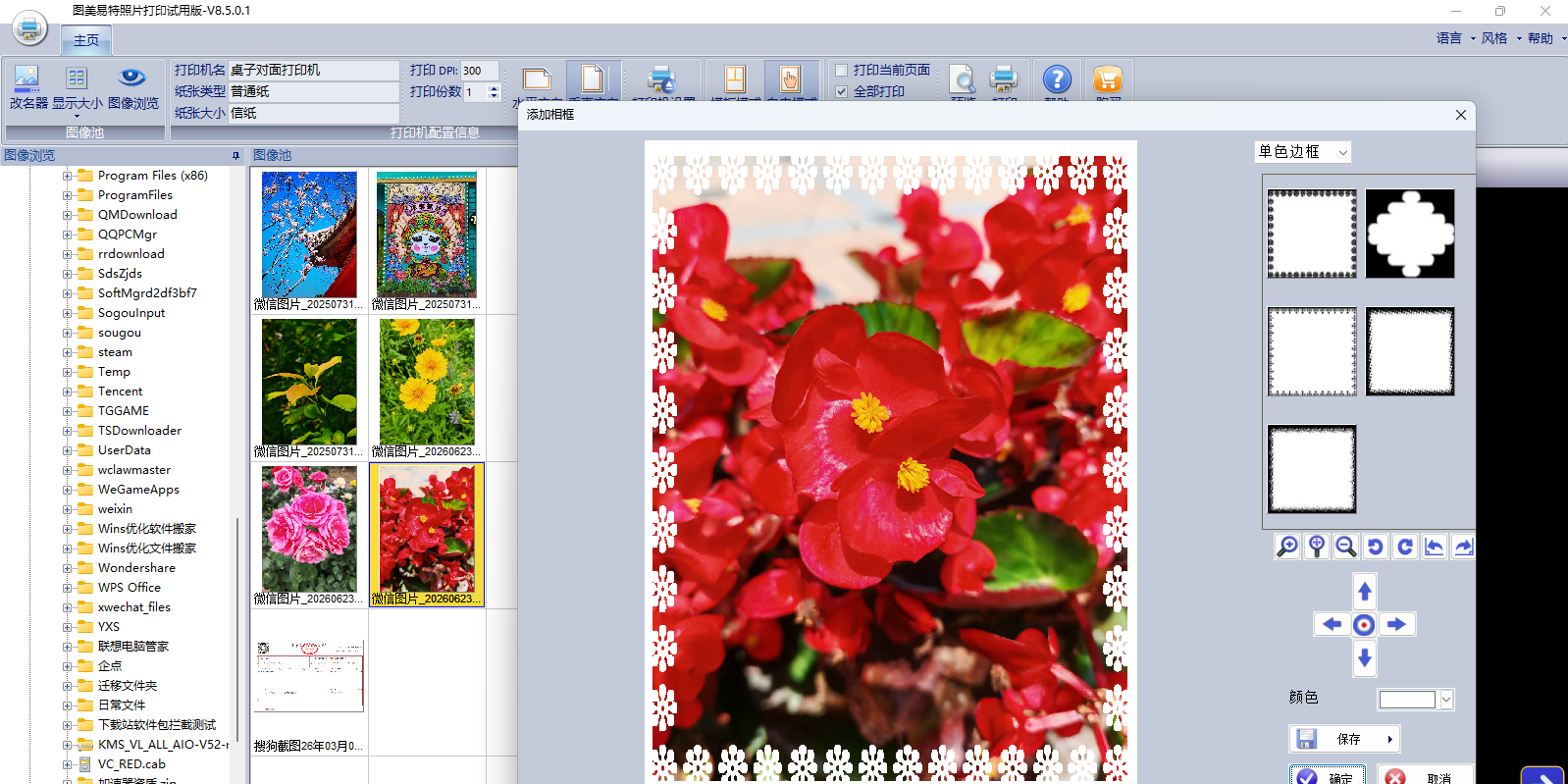Move the photo down with the arrow
The width and height of the screenshot is (1568, 784).
coord(1364,657)
